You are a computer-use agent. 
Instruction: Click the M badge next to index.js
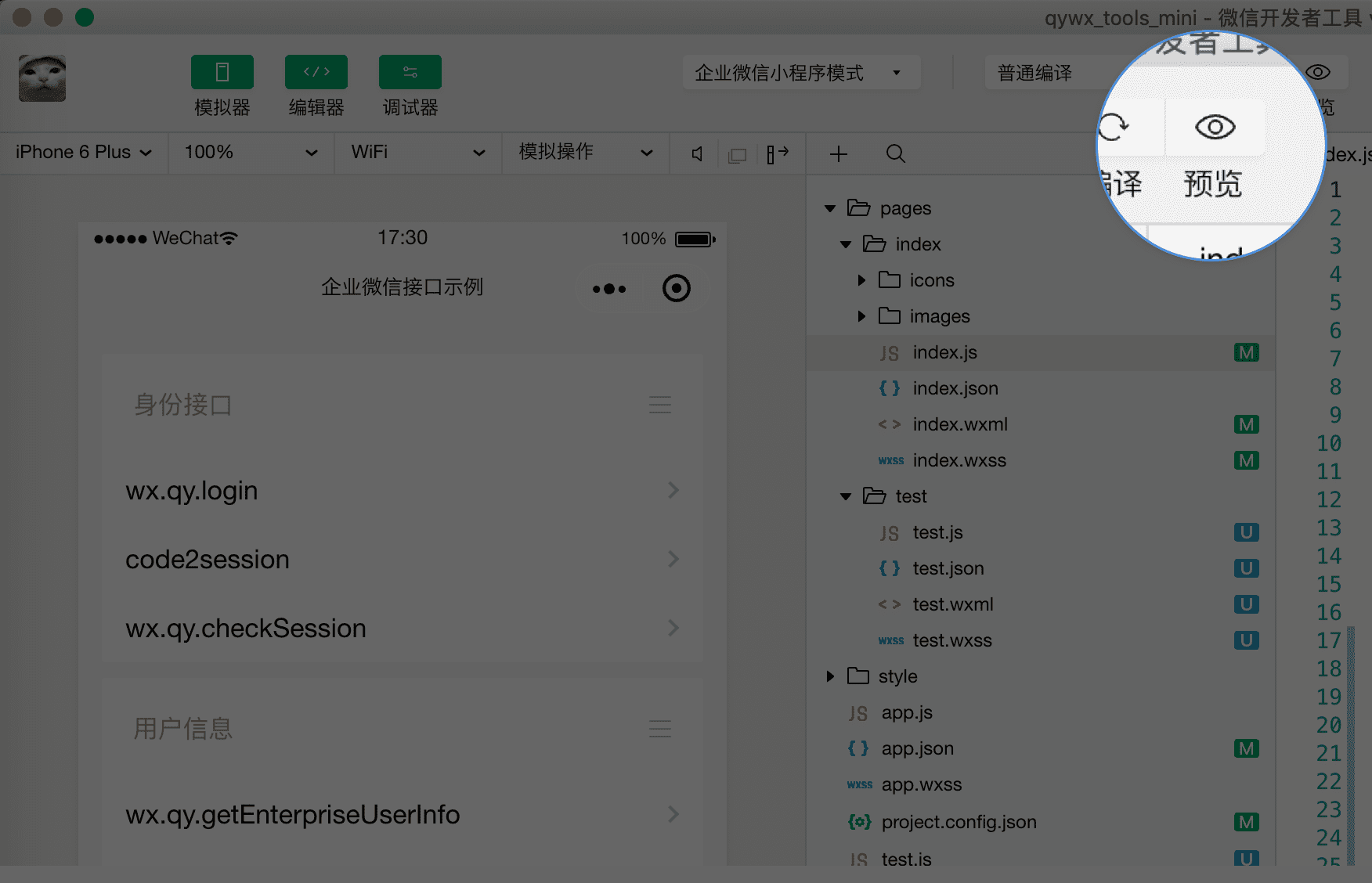pyautogui.click(x=1246, y=352)
